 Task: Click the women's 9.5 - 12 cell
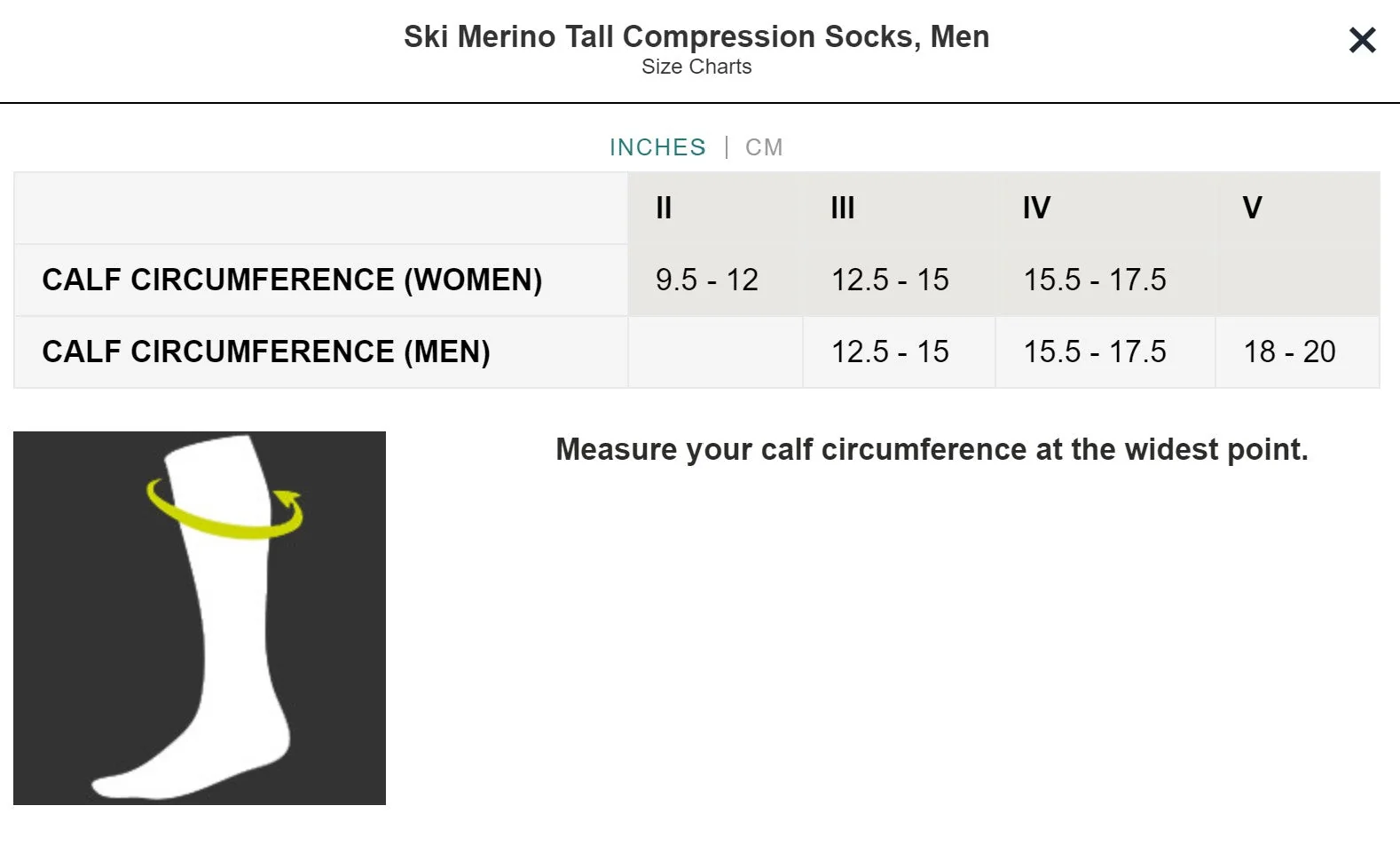[x=715, y=280]
